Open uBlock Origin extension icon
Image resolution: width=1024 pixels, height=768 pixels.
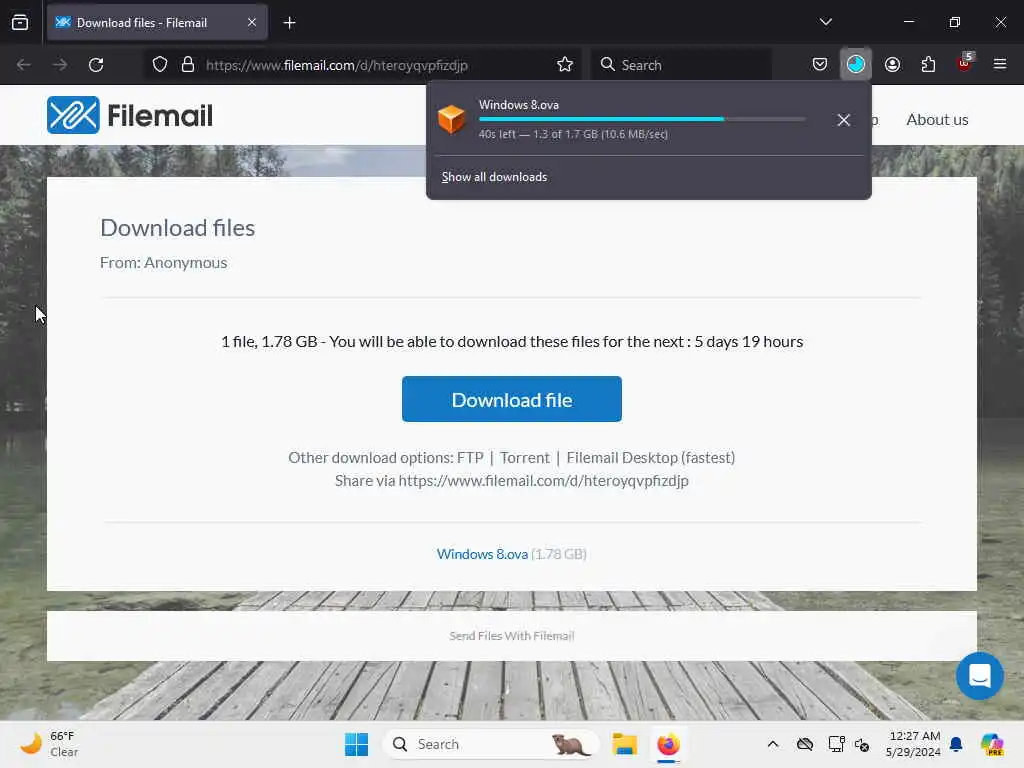[965, 63]
